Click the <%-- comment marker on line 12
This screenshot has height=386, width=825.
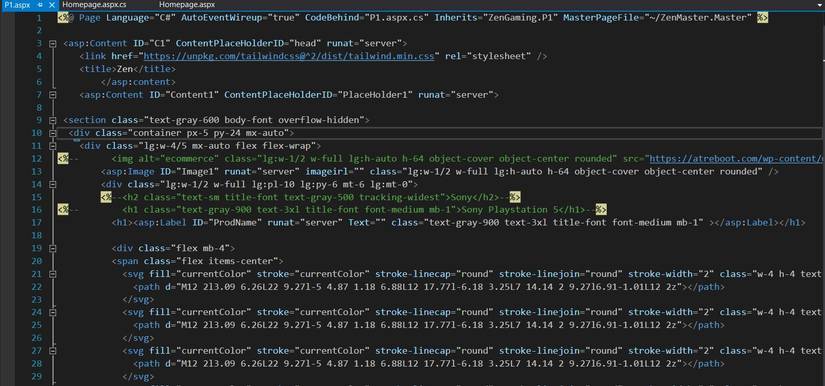68,158
